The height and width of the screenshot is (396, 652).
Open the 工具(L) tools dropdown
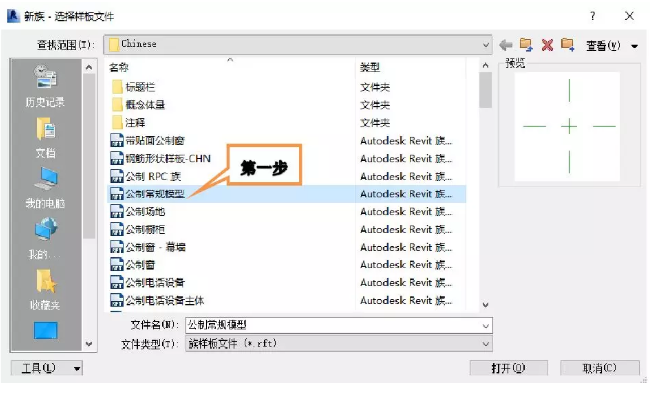pyautogui.click(x=47, y=368)
